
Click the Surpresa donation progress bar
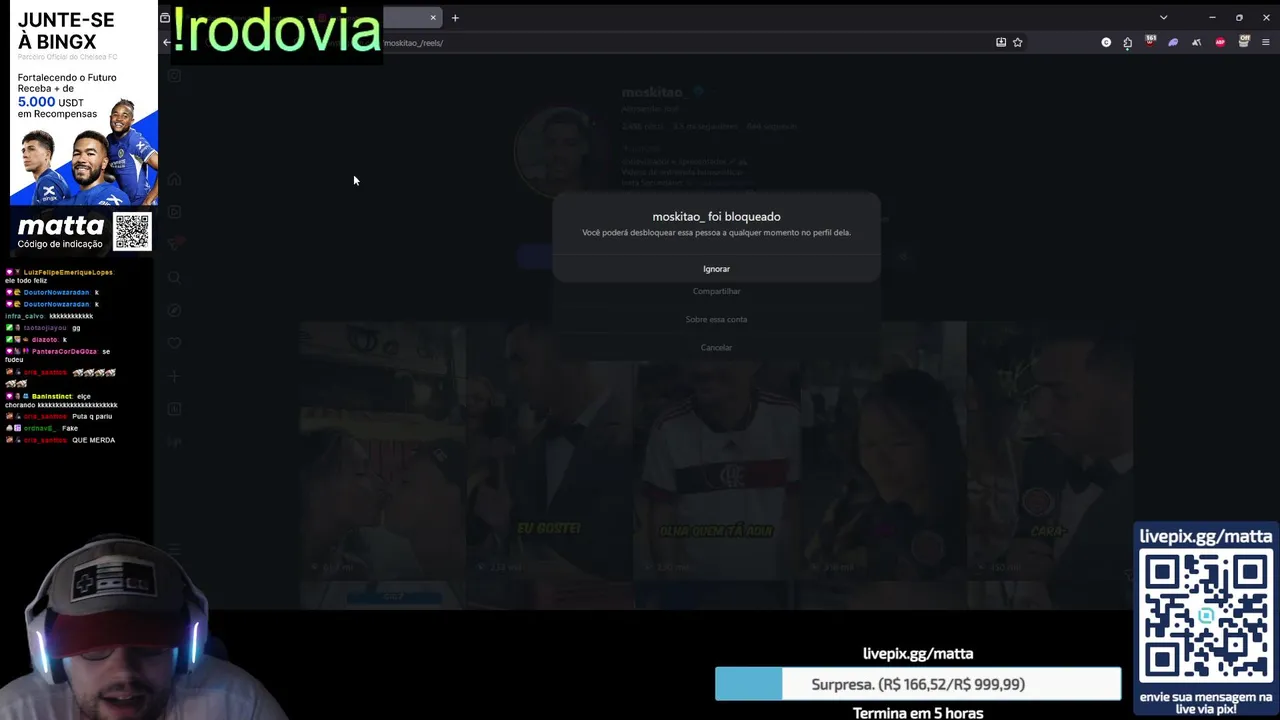point(918,684)
